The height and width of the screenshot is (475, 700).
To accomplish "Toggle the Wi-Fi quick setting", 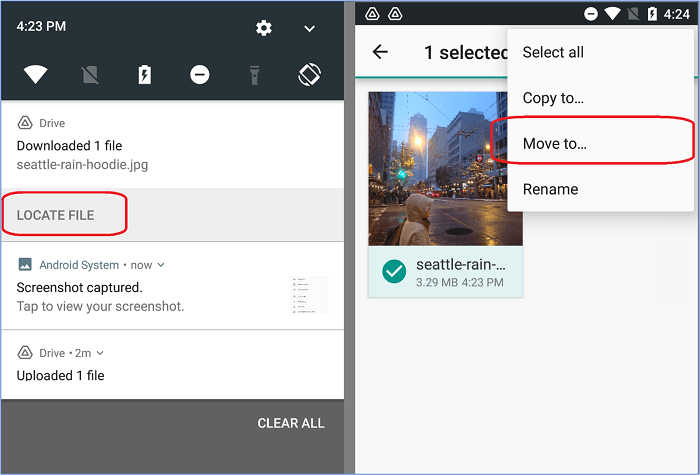I will [x=36, y=75].
